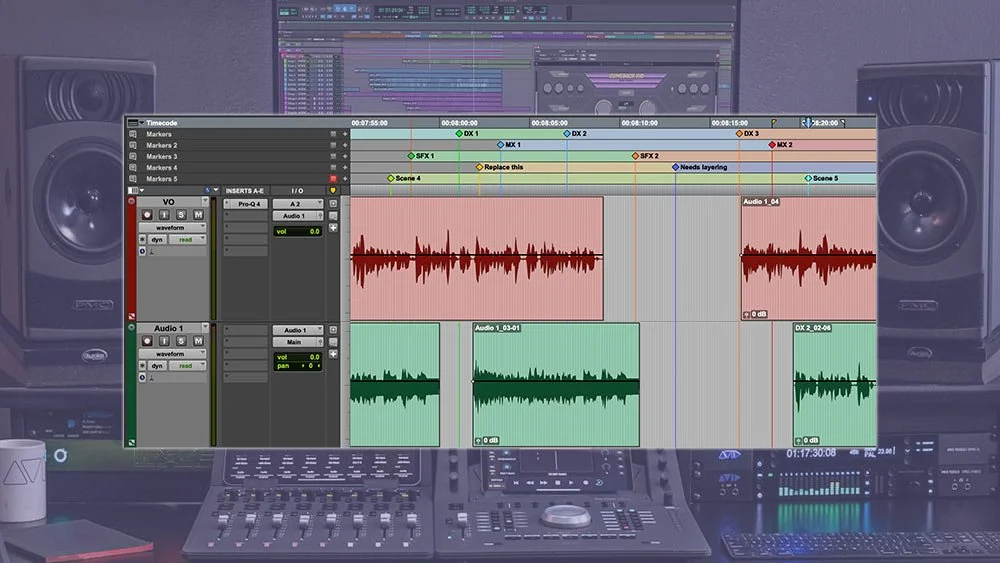Viewport: 1000px width, 563px height.
Task: Click the VO track top square plus icon
Action: tap(333, 203)
